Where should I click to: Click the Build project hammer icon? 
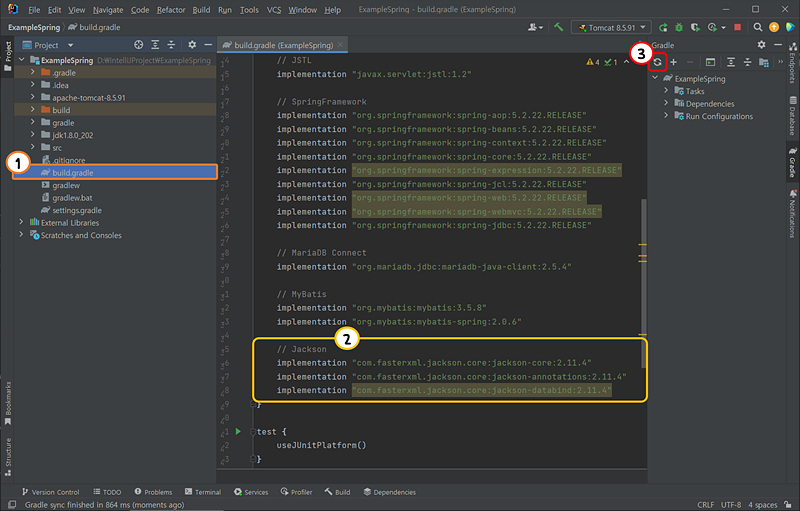click(x=558, y=27)
